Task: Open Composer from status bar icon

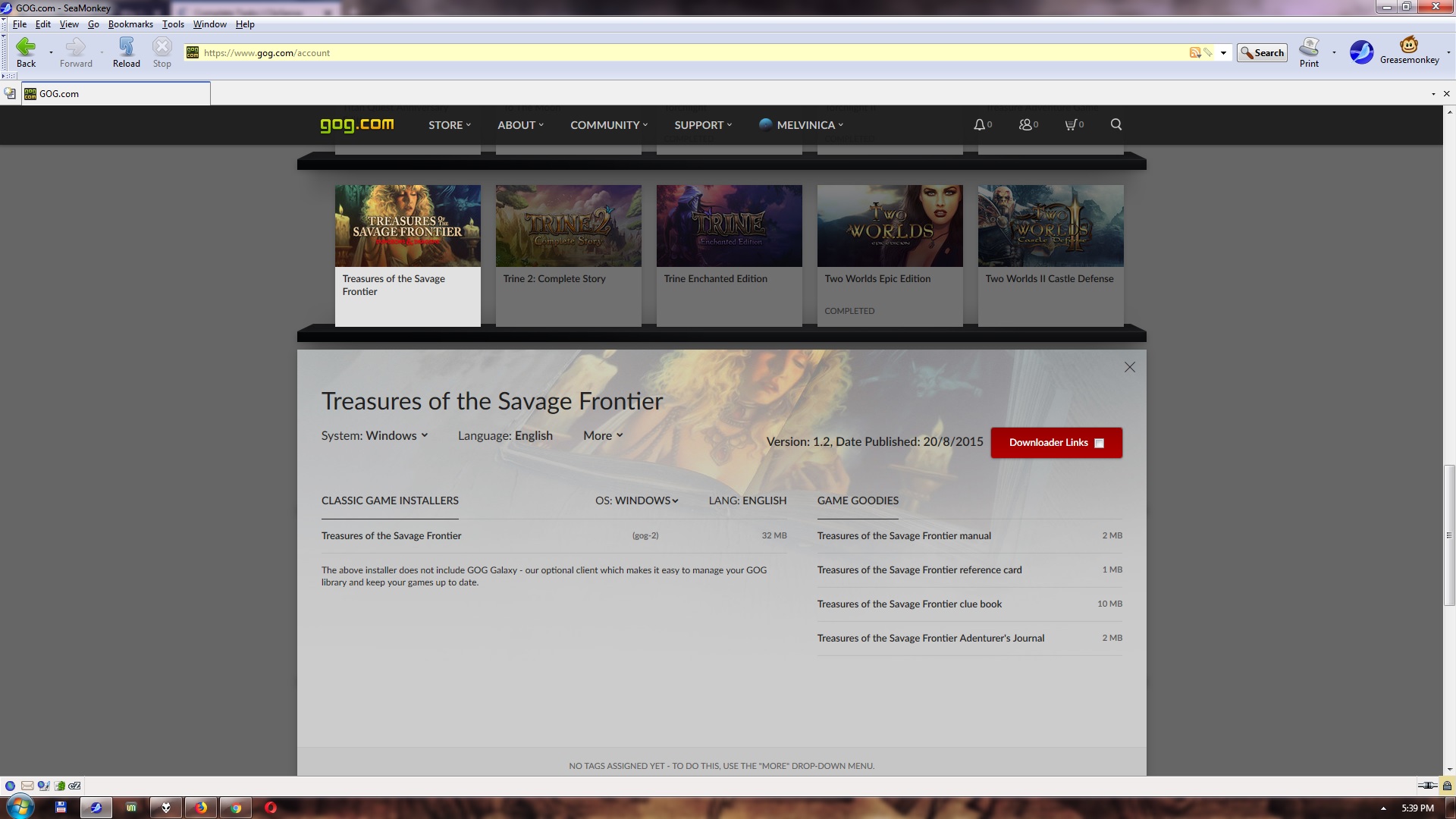Action: (43, 786)
